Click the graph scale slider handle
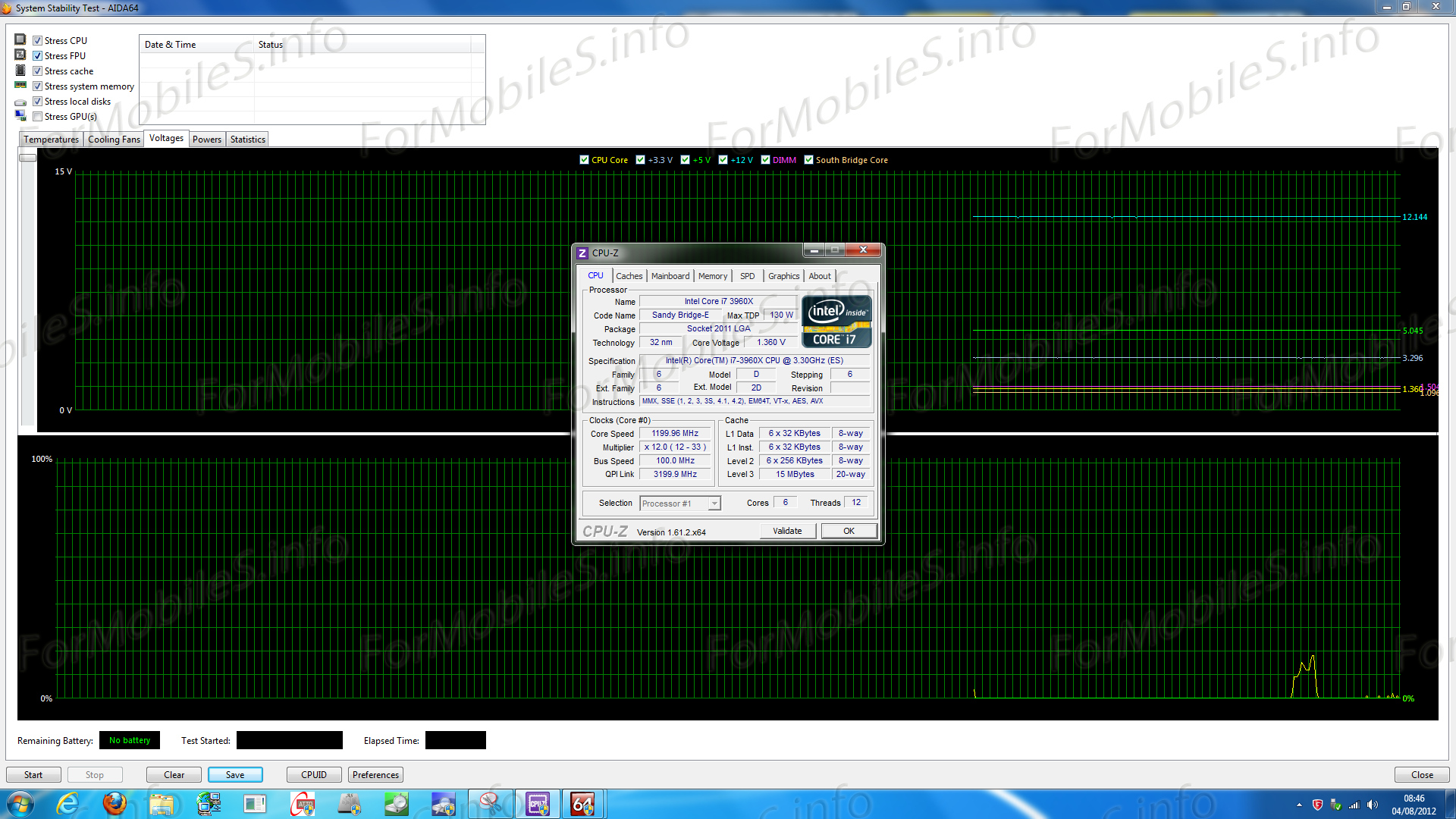Viewport: 1456px width, 819px height. 28,158
